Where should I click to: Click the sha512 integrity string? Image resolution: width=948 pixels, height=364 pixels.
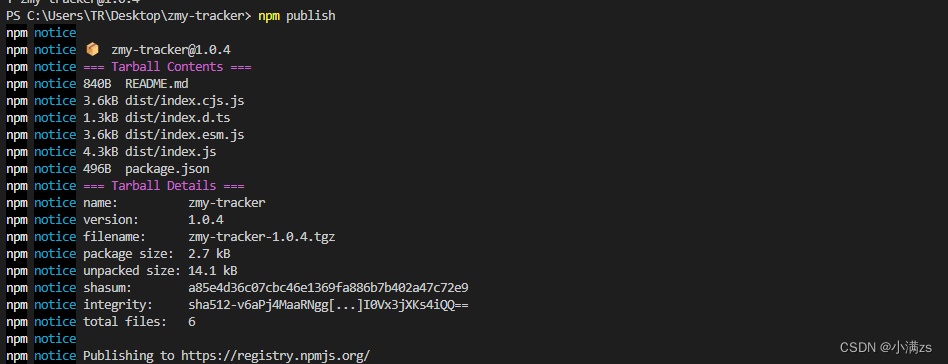328,305
